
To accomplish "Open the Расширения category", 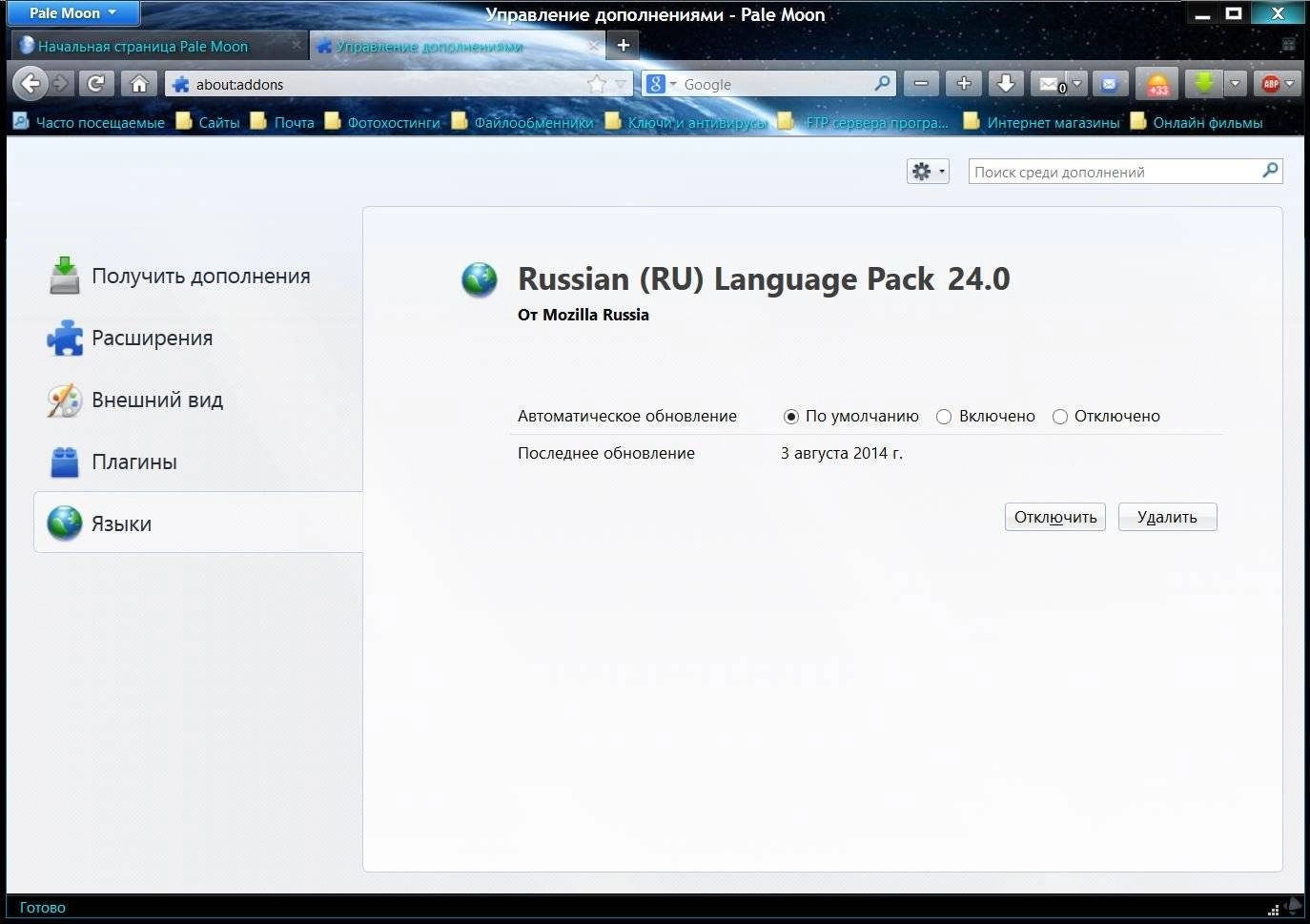I will pyautogui.click(x=198, y=338).
